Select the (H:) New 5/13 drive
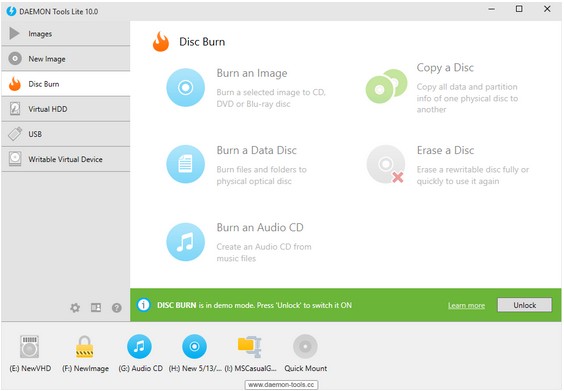The height and width of the screenshot is (391, 564). (x=194, y=346)
